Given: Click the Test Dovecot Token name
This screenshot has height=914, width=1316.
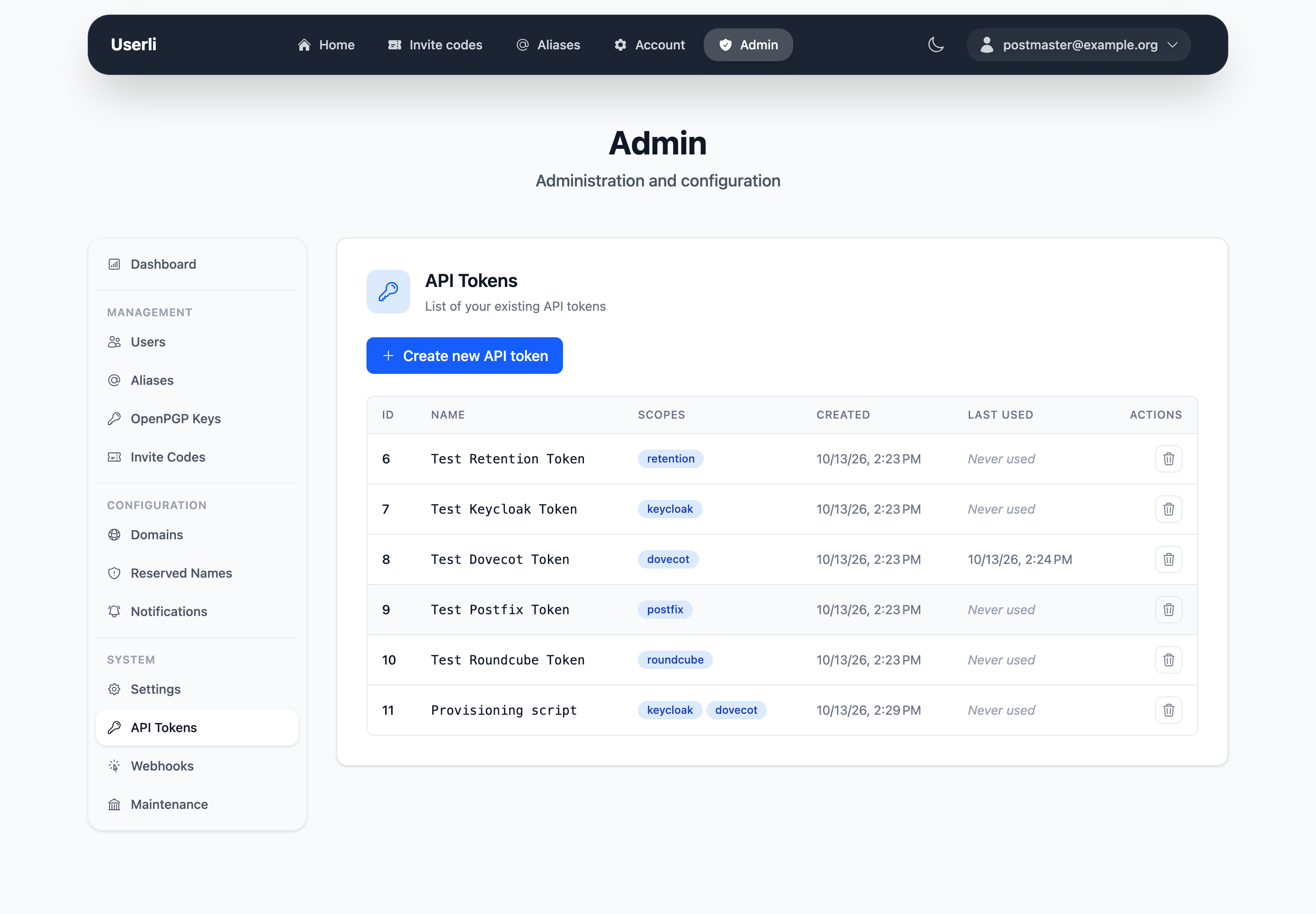Looking at the screenshot, I should click(500, 559).
